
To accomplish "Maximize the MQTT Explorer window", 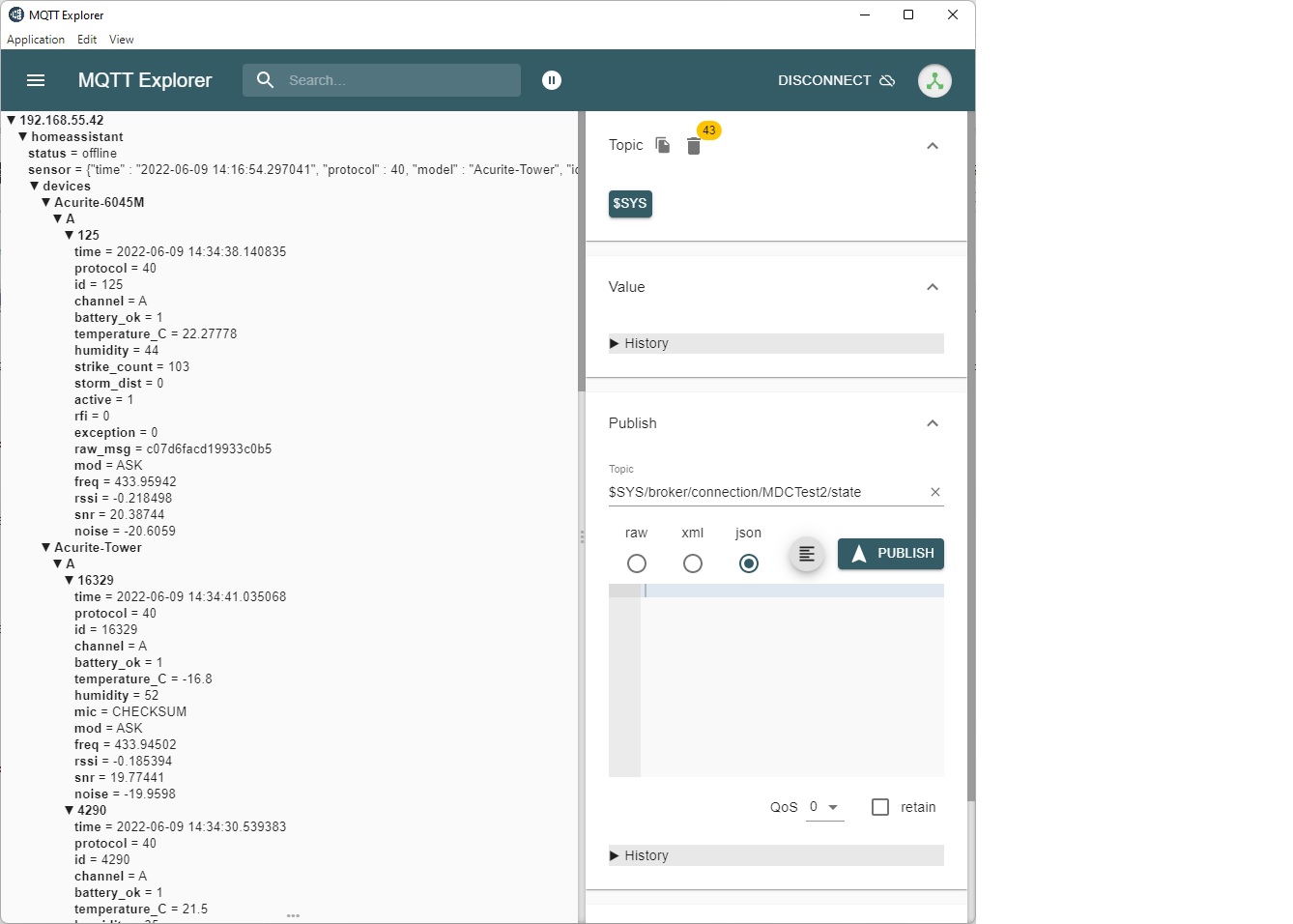I will (908, 14).
